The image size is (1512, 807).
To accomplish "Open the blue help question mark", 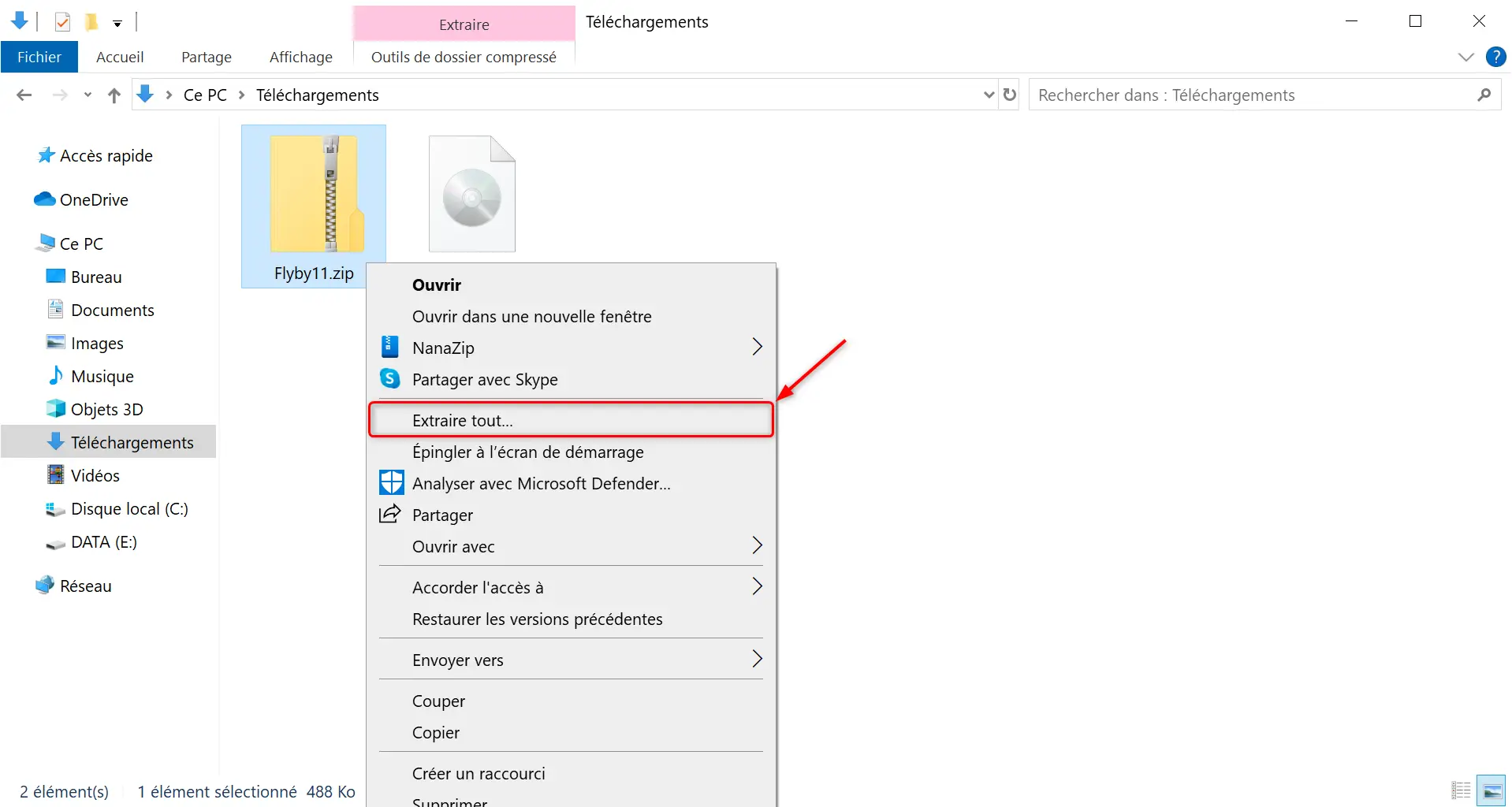I will coord(1495,57).
